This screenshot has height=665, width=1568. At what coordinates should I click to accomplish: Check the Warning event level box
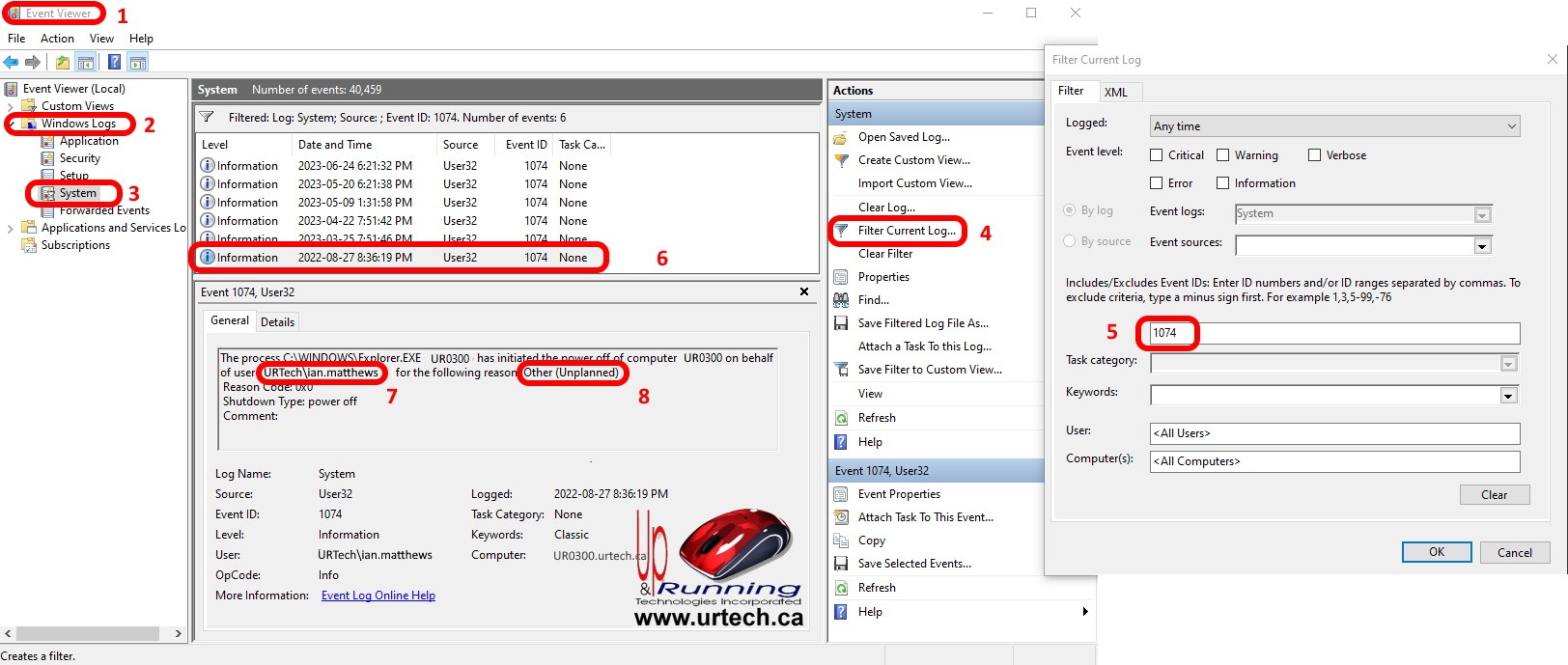tap(1223, 155)
